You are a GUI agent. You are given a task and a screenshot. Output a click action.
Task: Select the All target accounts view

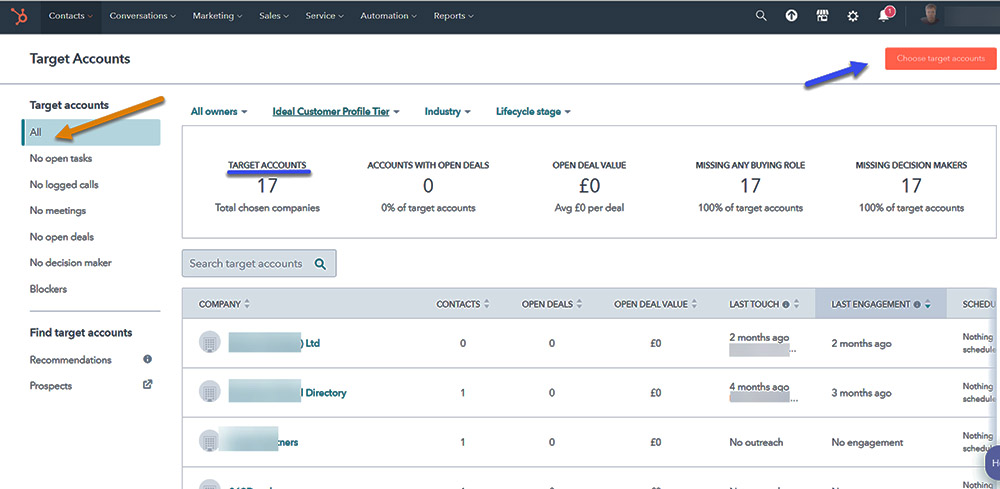(91, 132)
